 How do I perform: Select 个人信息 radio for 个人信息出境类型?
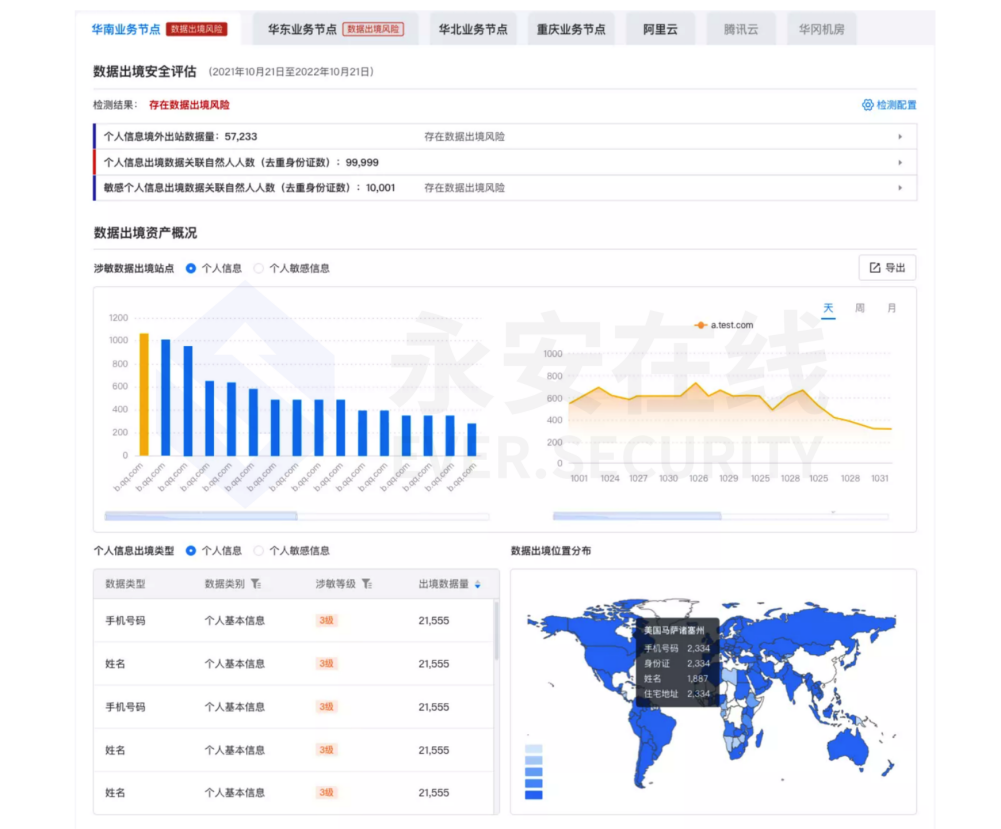(191, 551)
